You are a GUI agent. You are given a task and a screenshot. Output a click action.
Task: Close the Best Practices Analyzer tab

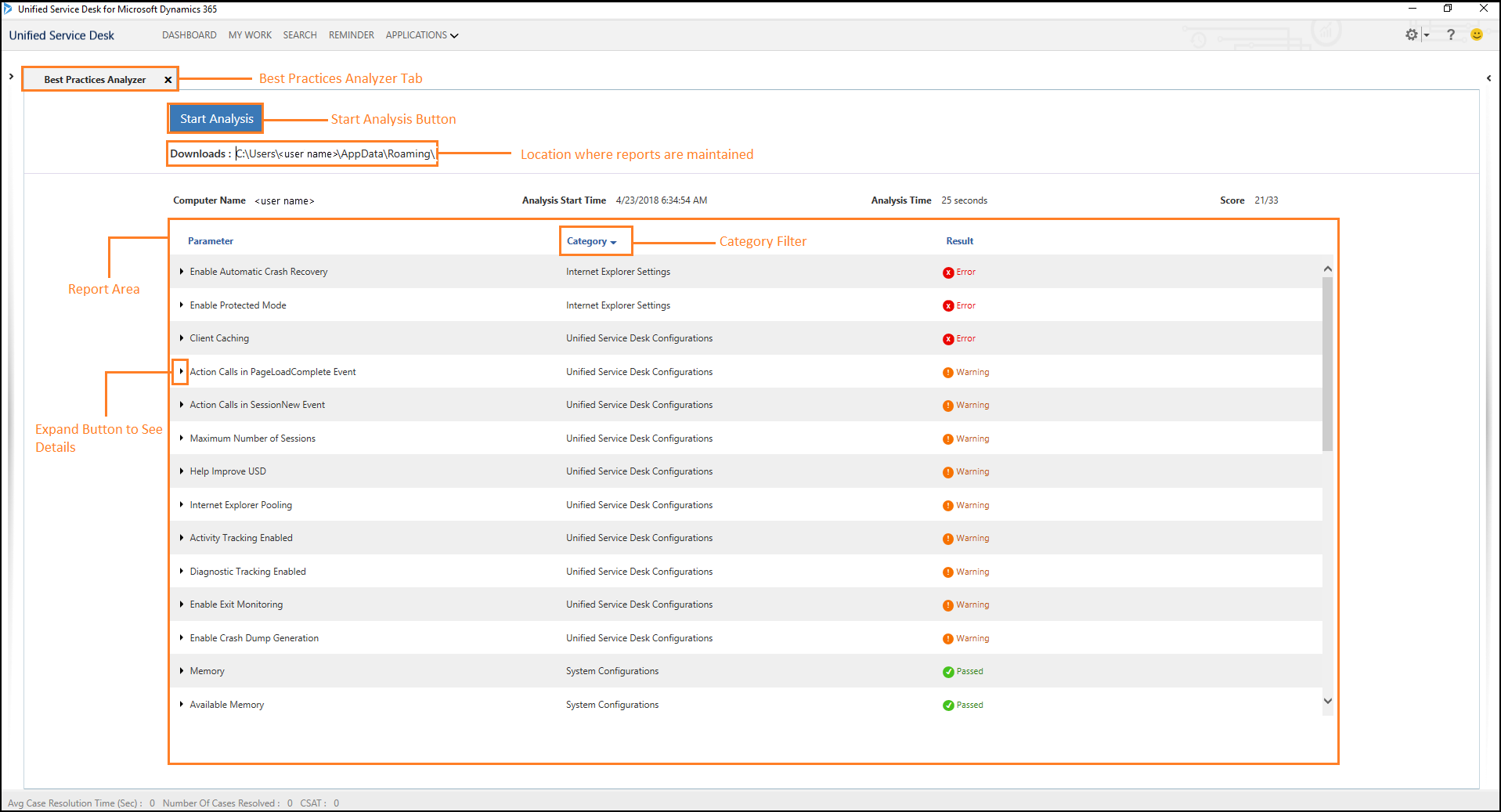(x=168, y=80)
